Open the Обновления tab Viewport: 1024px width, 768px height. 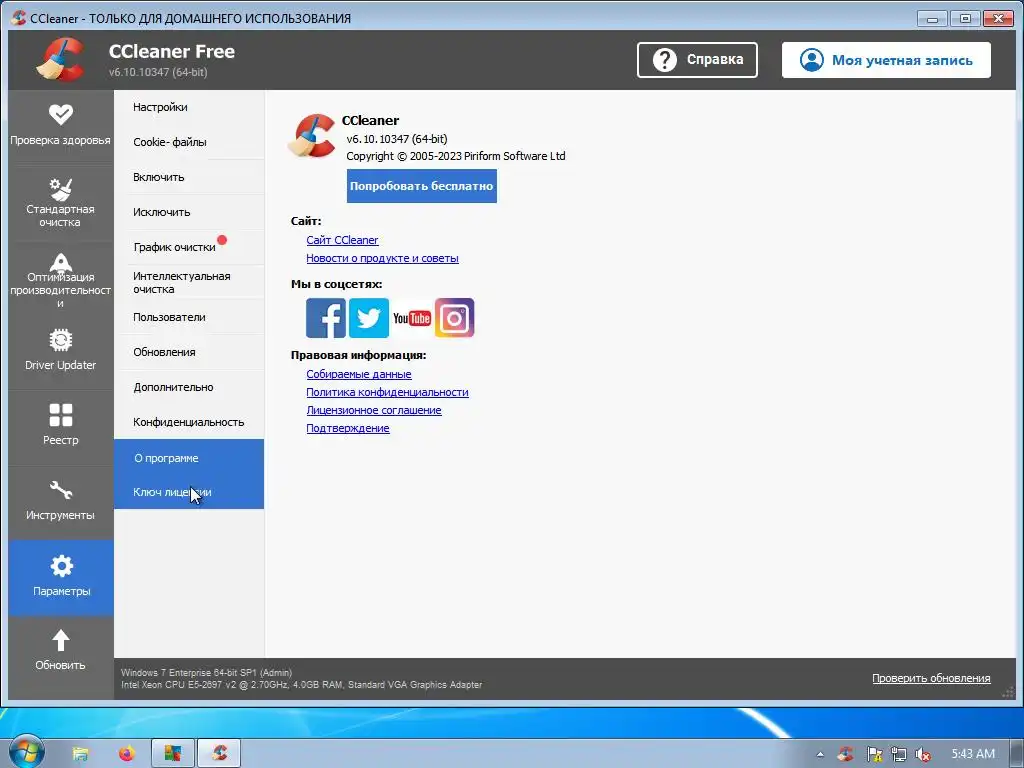click(189, 352)
